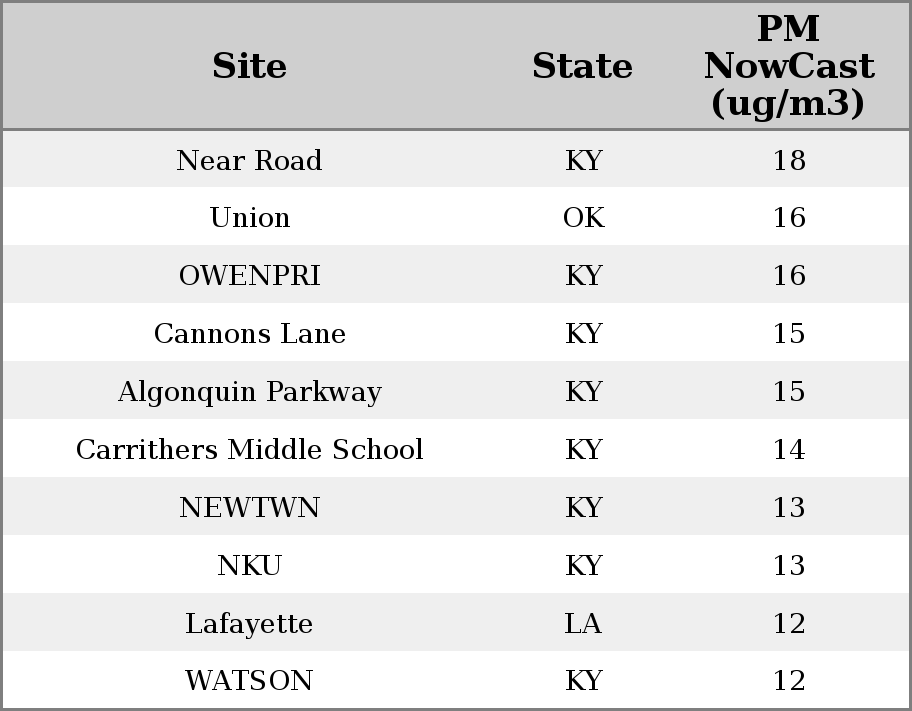Screen dimensions: 912x711
Task: Select the KY state cell for WATSON
Action: 583,681
